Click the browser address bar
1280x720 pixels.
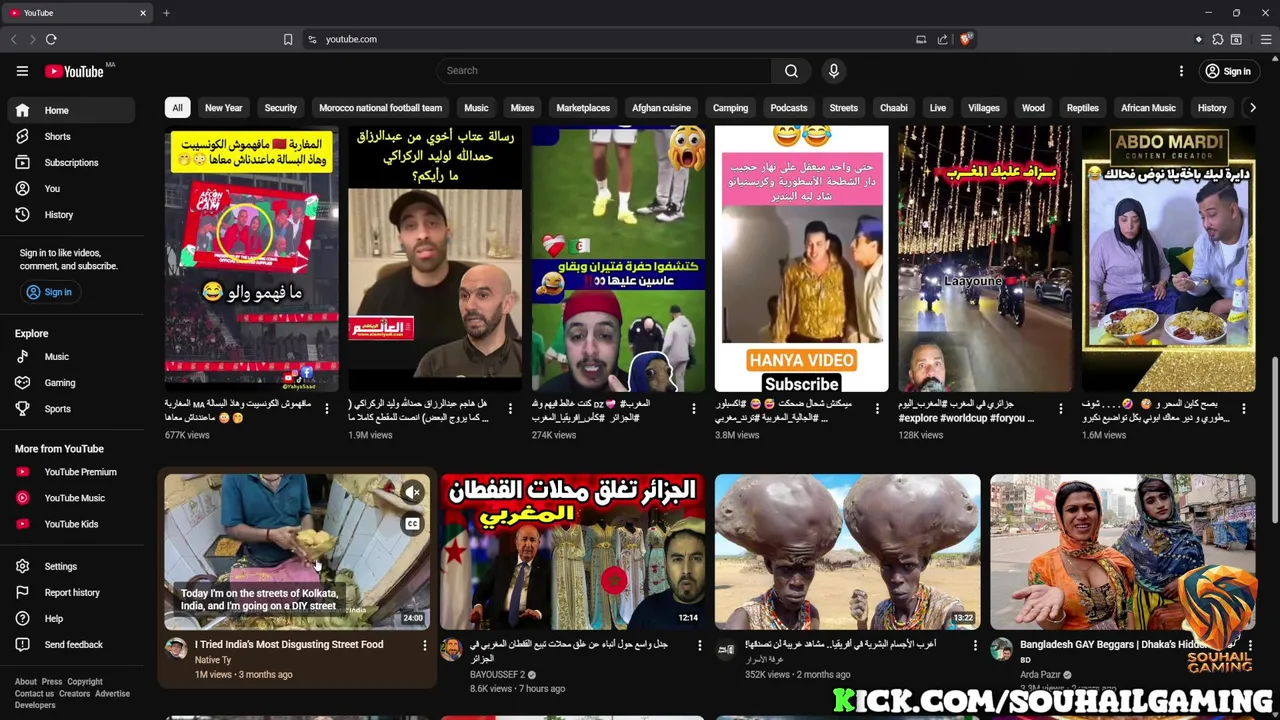point(610,39)
